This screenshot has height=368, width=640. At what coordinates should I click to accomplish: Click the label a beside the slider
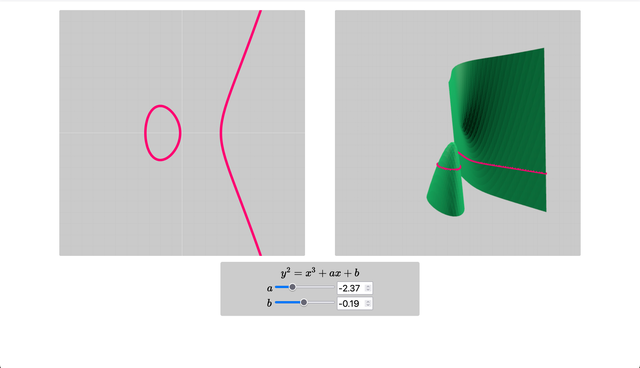point(269,288)
